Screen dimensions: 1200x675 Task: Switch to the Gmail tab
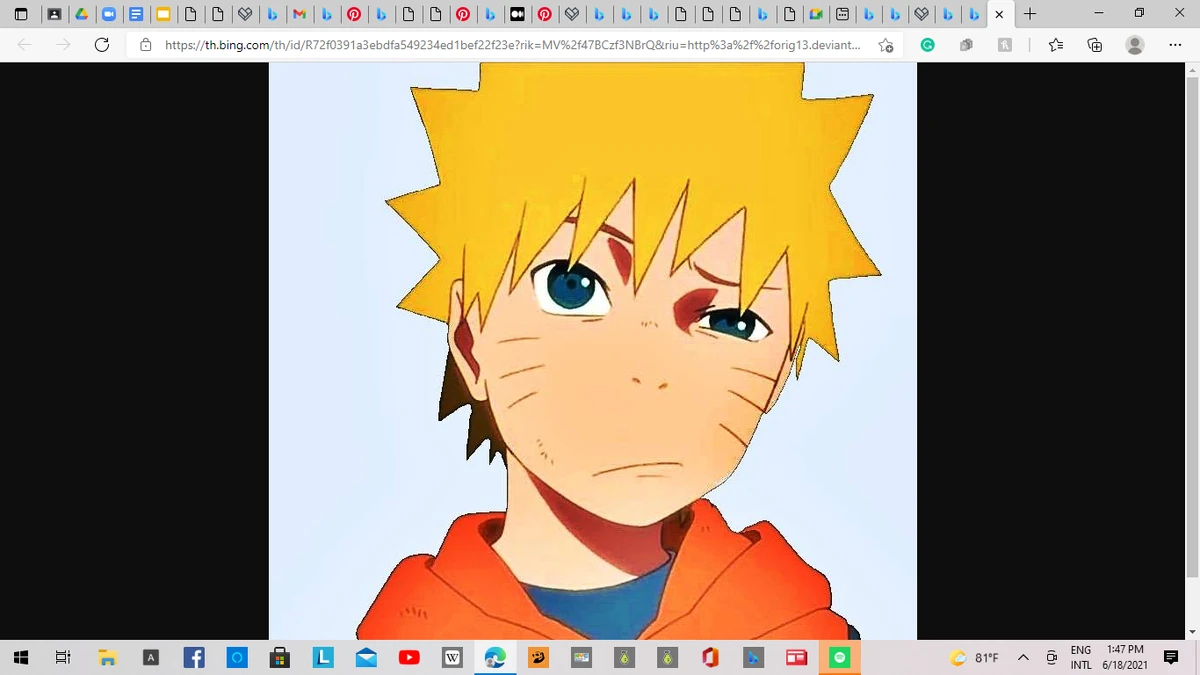click(299, 14)
